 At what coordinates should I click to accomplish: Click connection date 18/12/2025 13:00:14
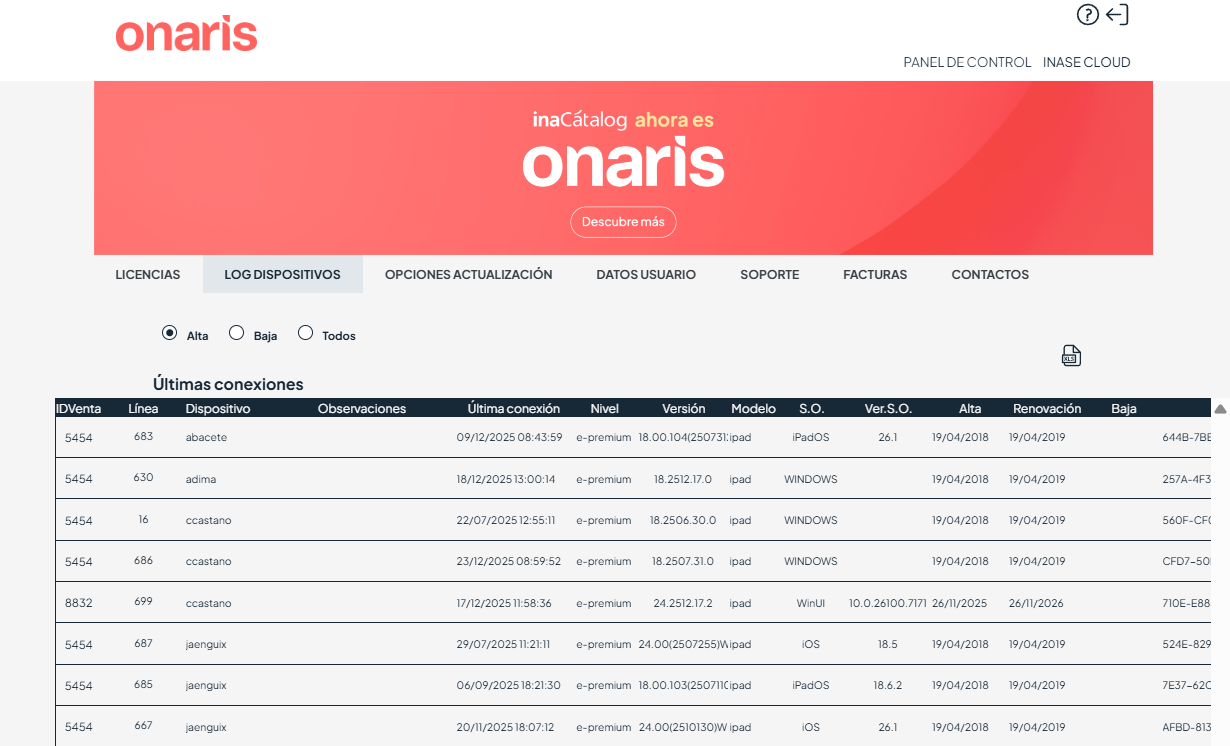[505, 479]
